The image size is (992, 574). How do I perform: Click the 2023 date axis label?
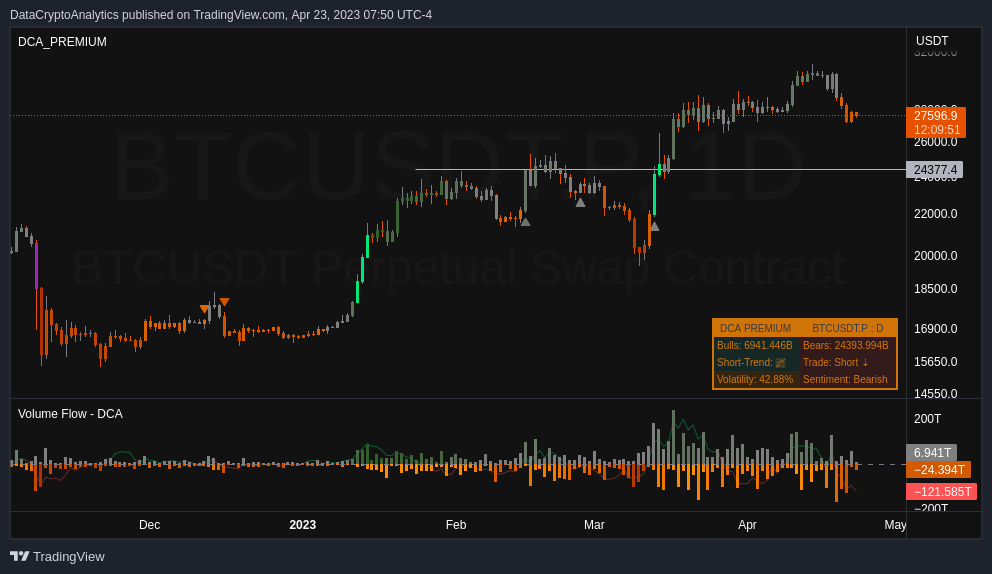pos(302,525)
